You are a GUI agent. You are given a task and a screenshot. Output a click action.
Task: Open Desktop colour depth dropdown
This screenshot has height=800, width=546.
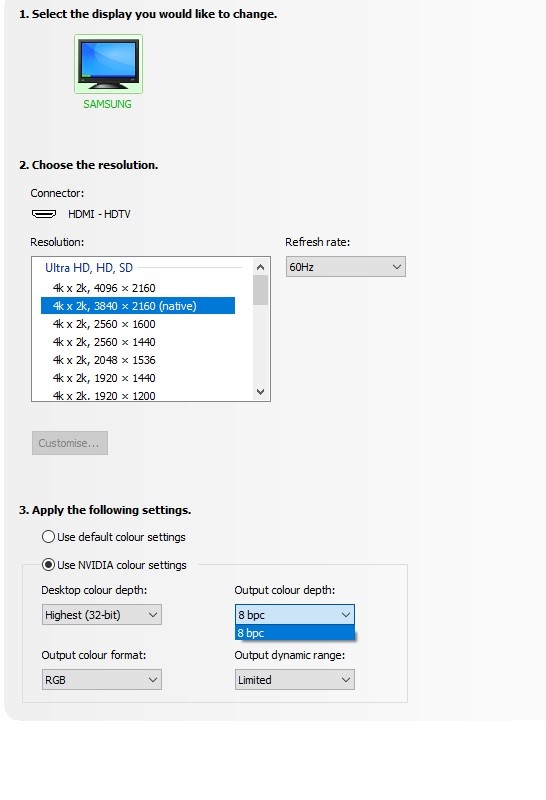(x=102, y=615)
